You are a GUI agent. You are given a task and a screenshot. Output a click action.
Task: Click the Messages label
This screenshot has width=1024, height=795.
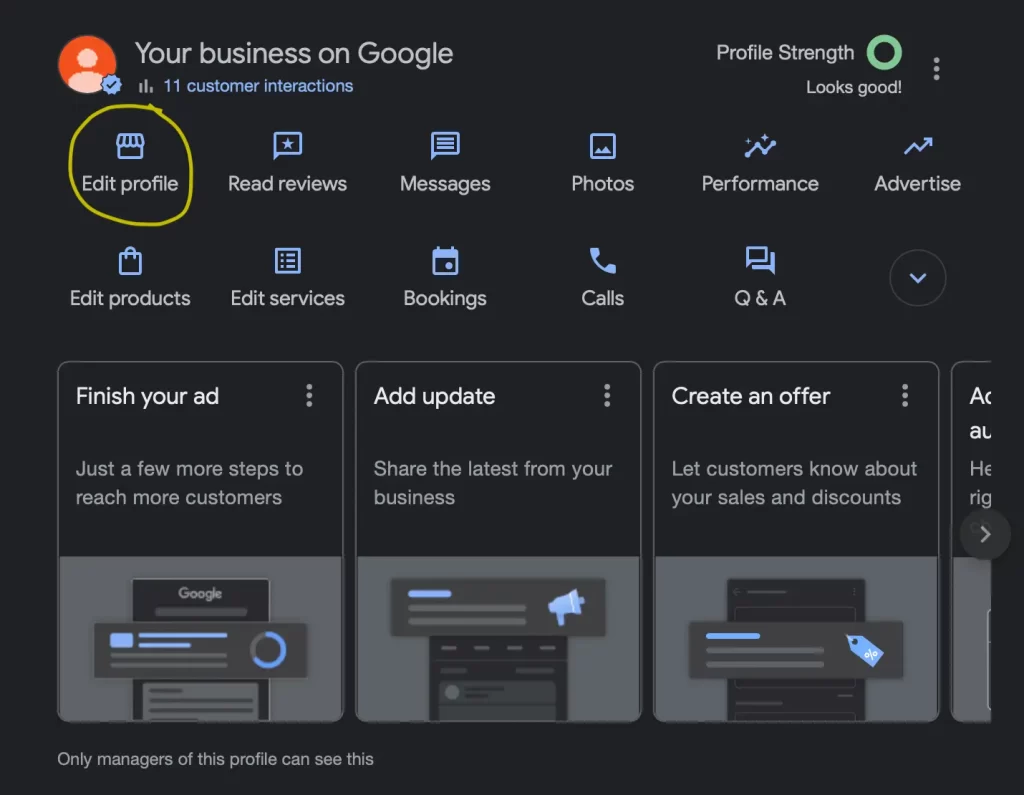(445, 184)
